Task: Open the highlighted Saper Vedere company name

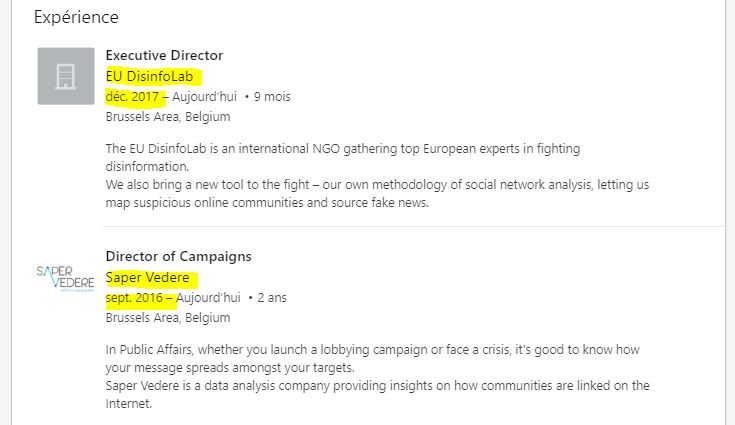Action: coord(147,277)
